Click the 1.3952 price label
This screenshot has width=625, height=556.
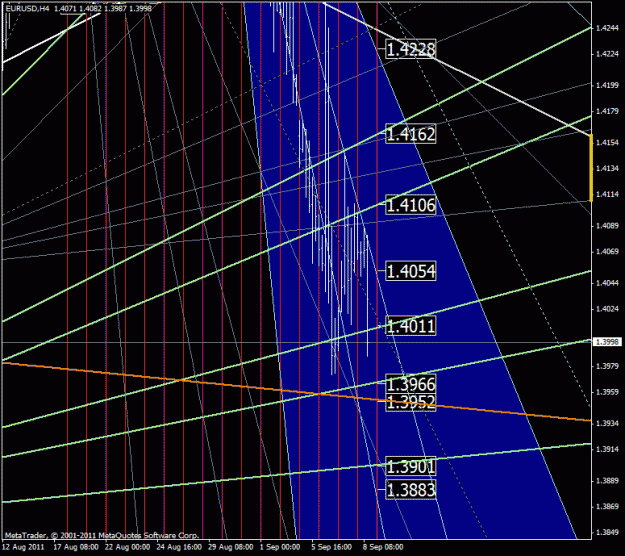click(x=411, y=402)
